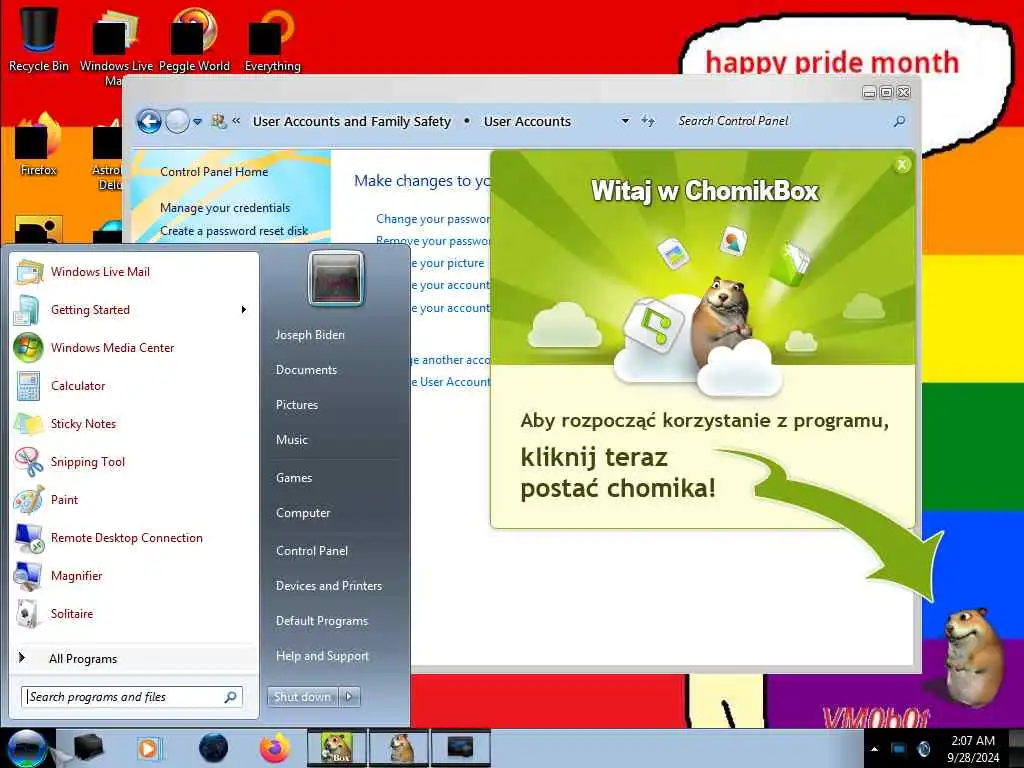Open Joseph Biden user folder
Screen dimensions: 1024x768
pos(310,334)
